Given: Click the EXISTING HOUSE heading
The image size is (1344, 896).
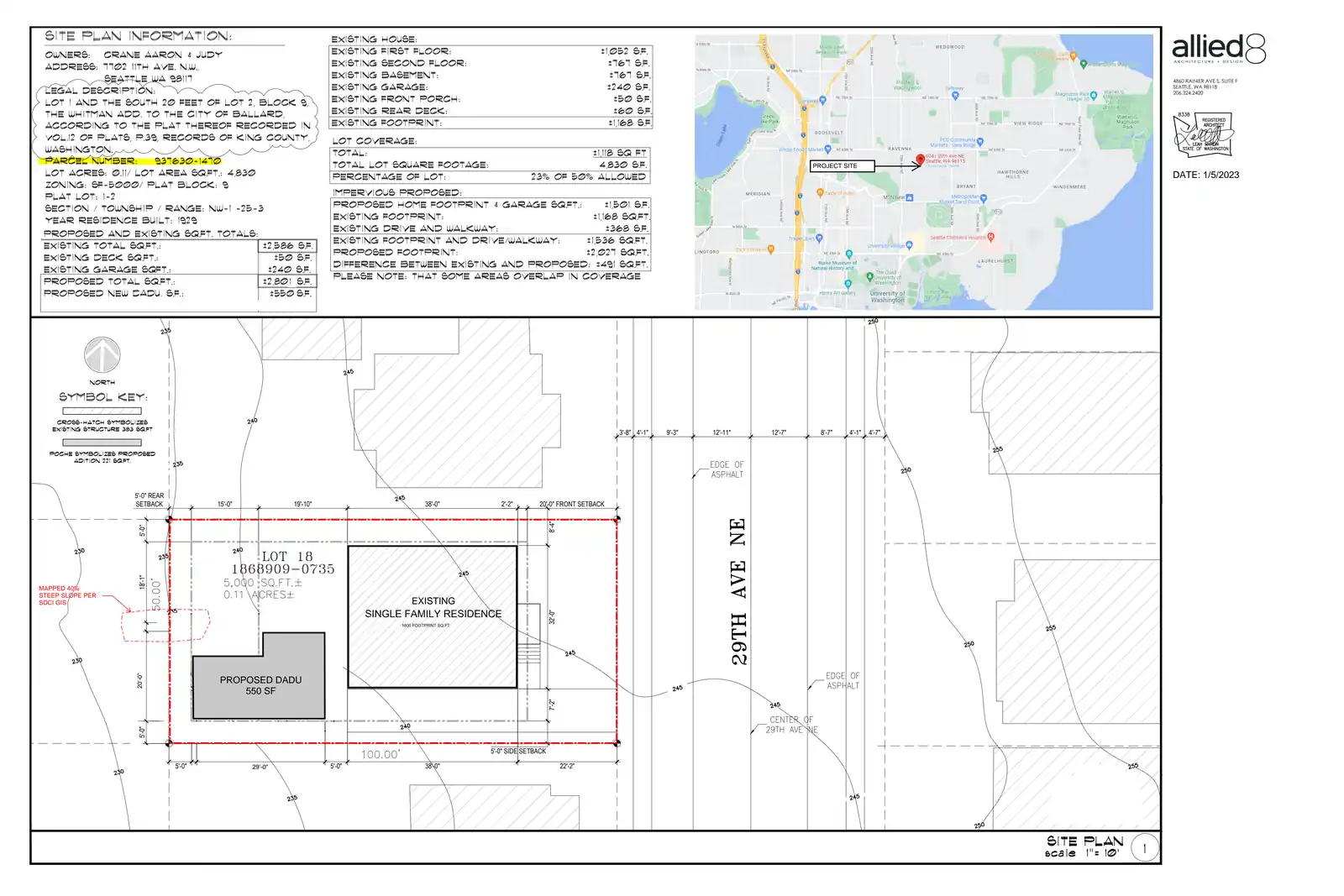Looking at the screenshot, I should [x=373, y=39].
